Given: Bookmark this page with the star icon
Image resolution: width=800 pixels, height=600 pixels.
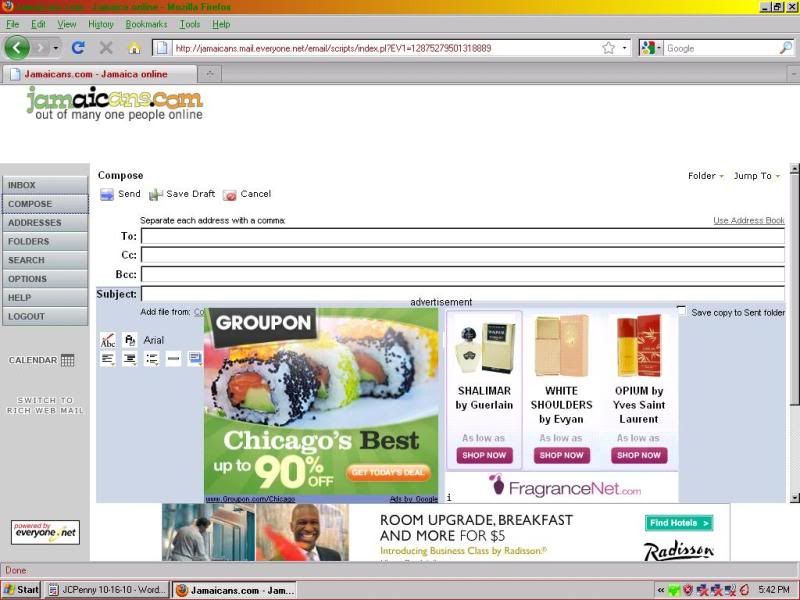Looking at the screenshot, I should tap(608, 48).
